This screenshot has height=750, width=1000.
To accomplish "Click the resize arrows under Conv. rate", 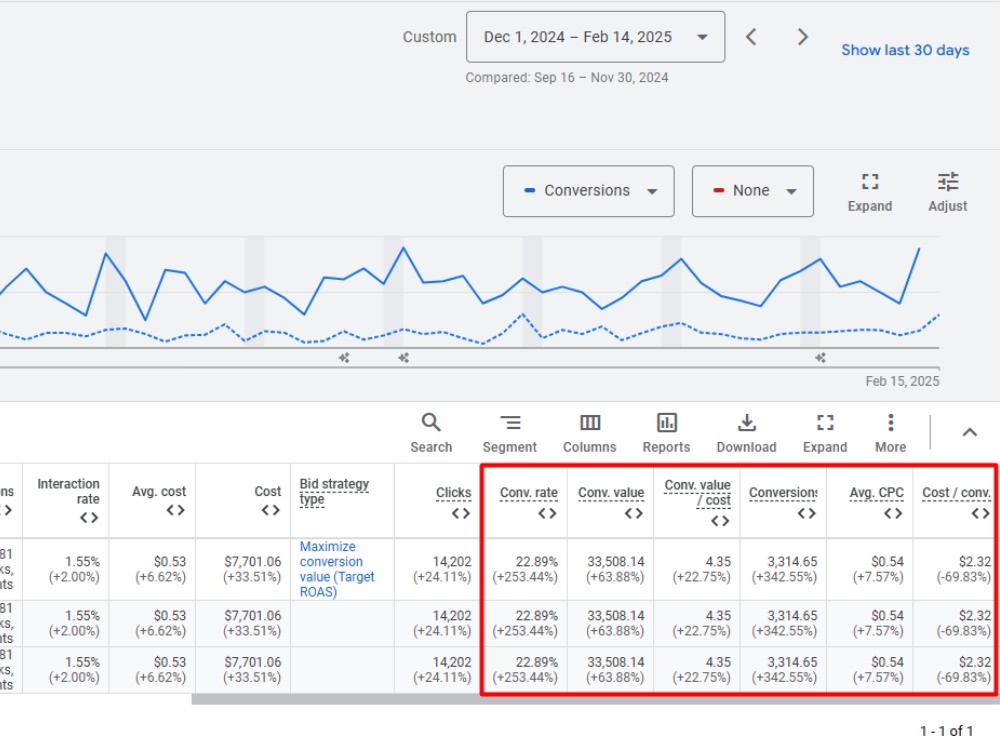I will [x=547, y=513].
